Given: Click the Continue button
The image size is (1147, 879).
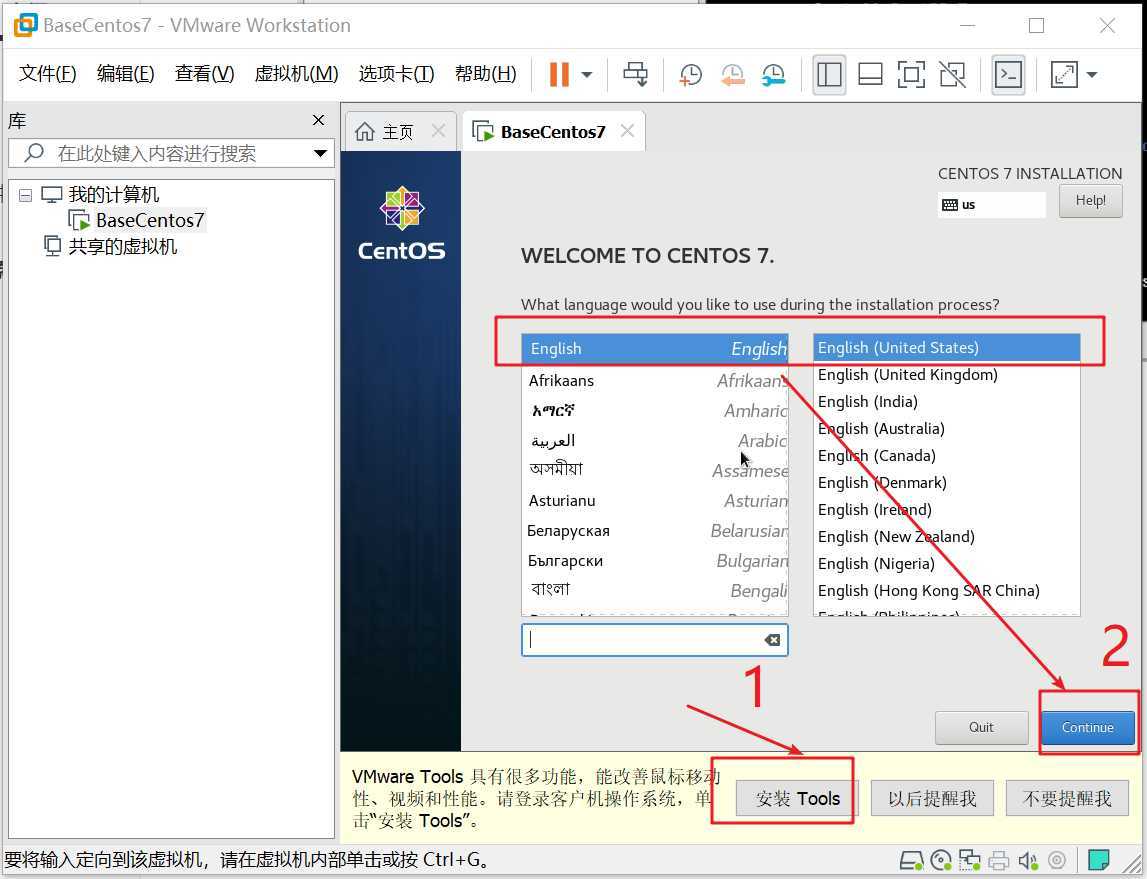Looking at the screenshot, I should coord(1088,728).
